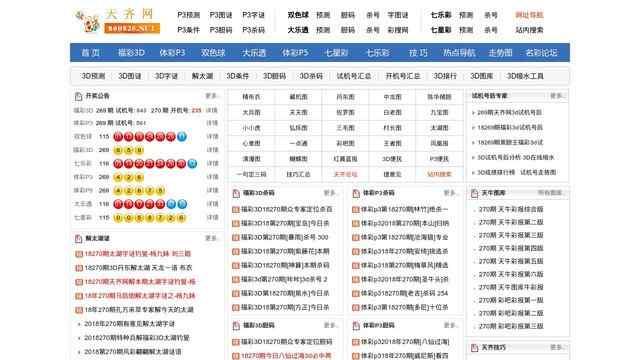Open 试机号汇总 in the sub-menu
Image resolution: width=640 pixels, height=360 pixels.
click(x=354, y=76)
